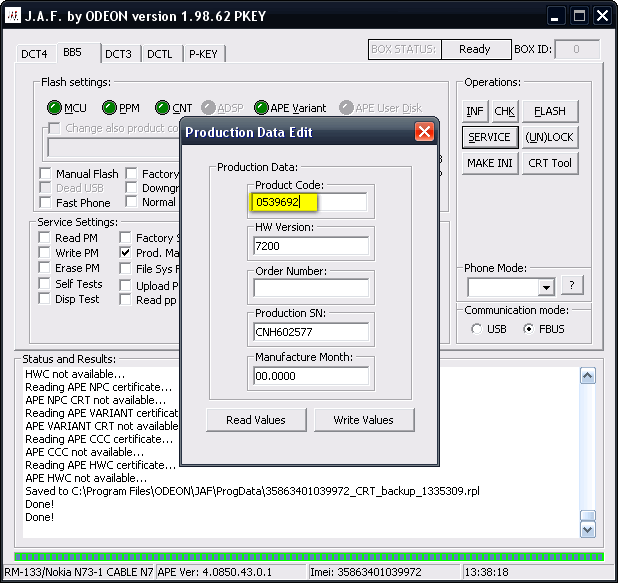The width and height of the screenshot is (618, 583).
Task: Click the Phone Mode help question button
Action: 572,285
